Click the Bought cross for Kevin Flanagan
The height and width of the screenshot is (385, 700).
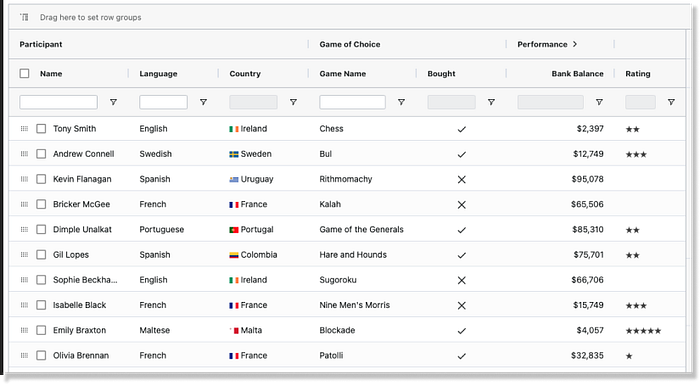(462, 180)
